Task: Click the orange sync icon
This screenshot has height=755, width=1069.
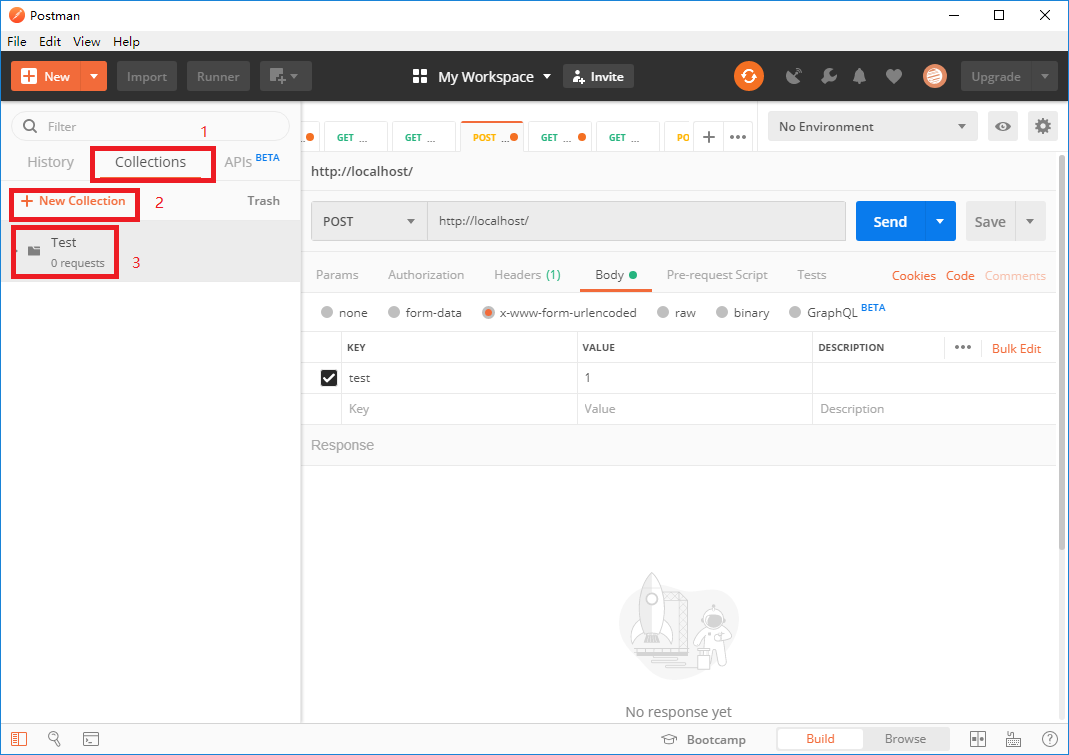Action: click(x=749, y=76)
